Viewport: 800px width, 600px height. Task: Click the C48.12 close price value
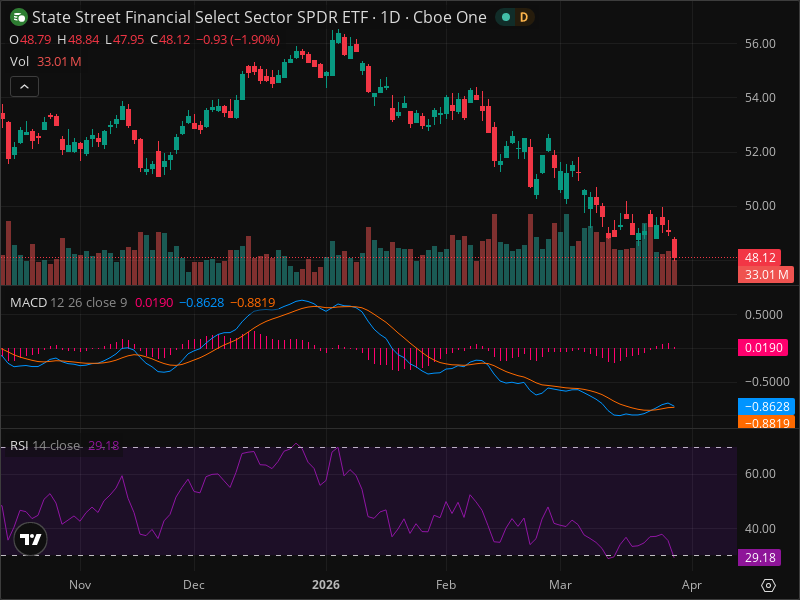pyautogui.click(x=170, y=40)
